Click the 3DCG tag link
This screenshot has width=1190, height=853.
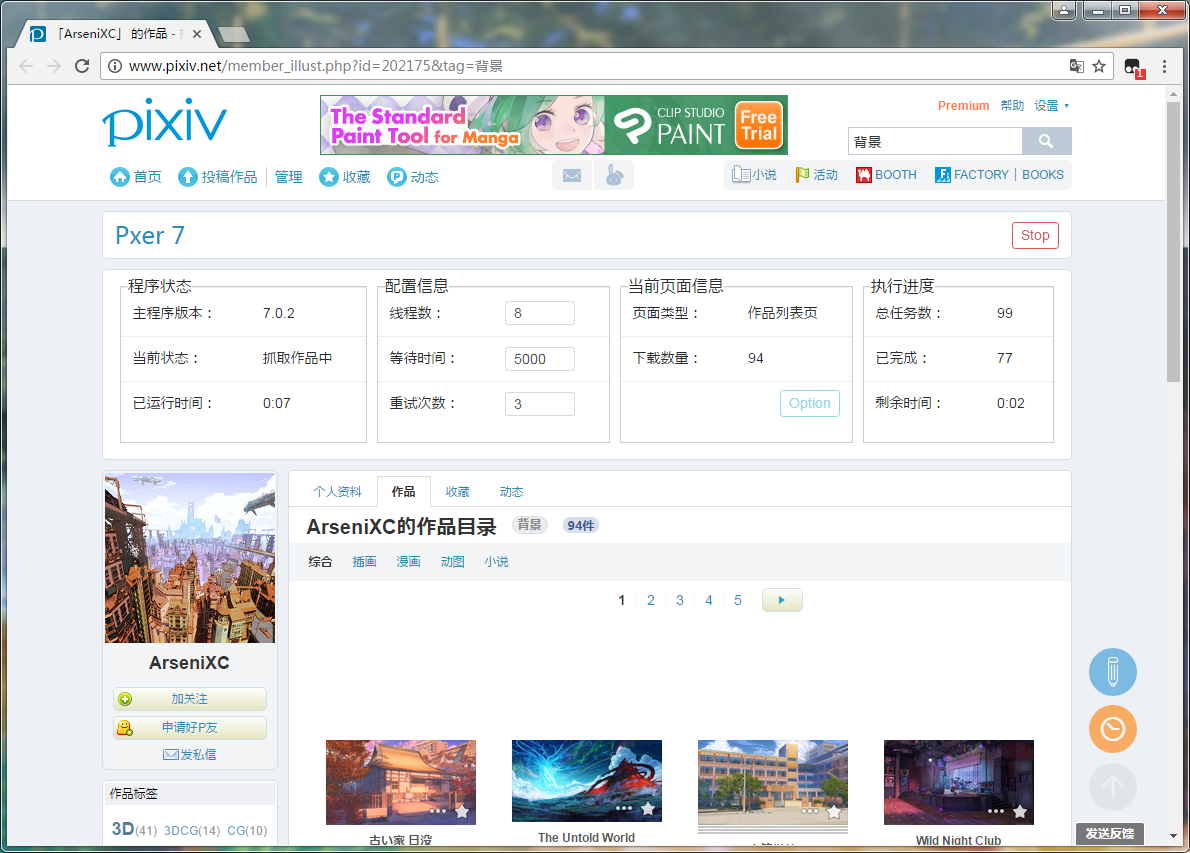coord(181,830)
